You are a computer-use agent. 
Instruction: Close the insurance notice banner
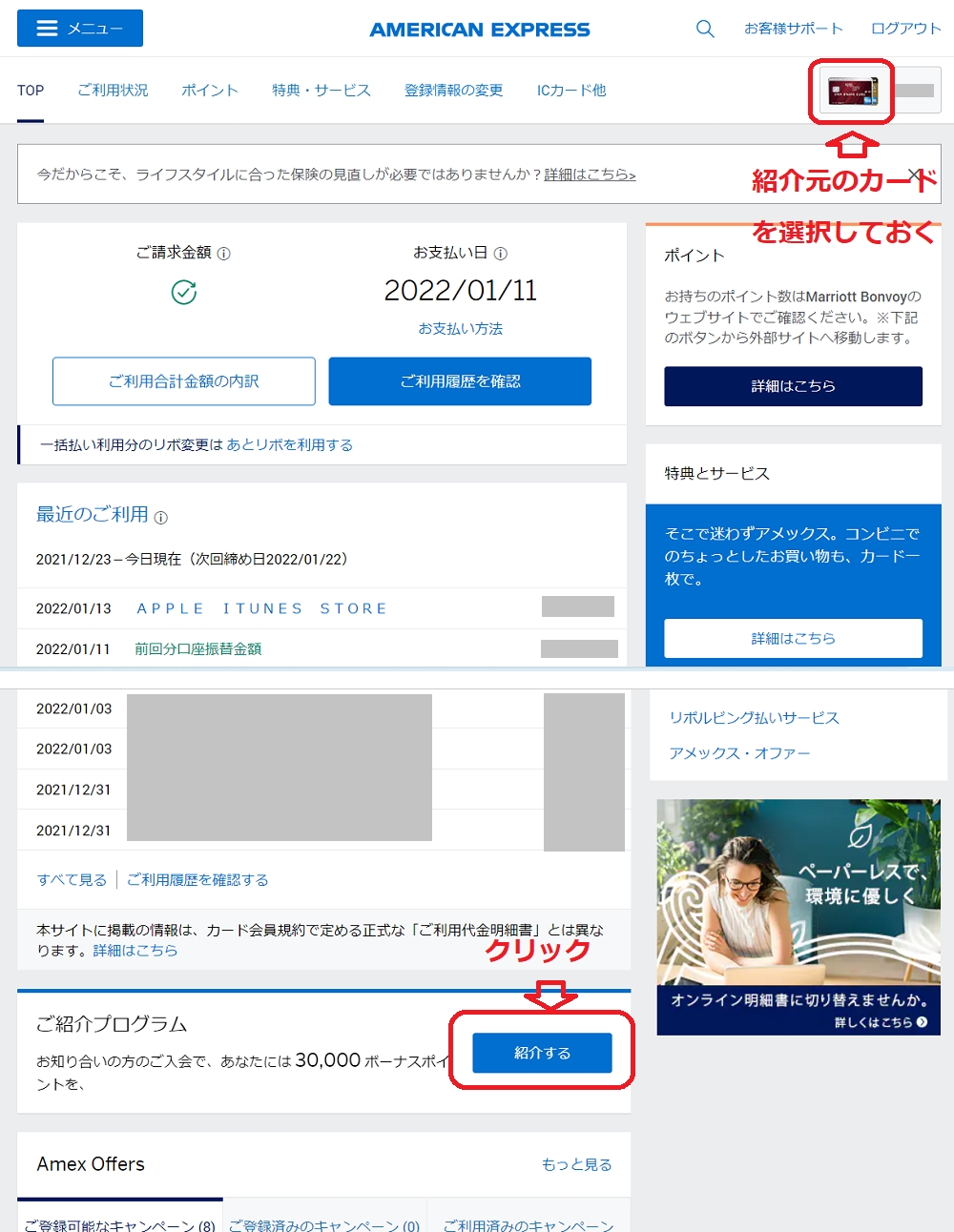coord(915,175)
